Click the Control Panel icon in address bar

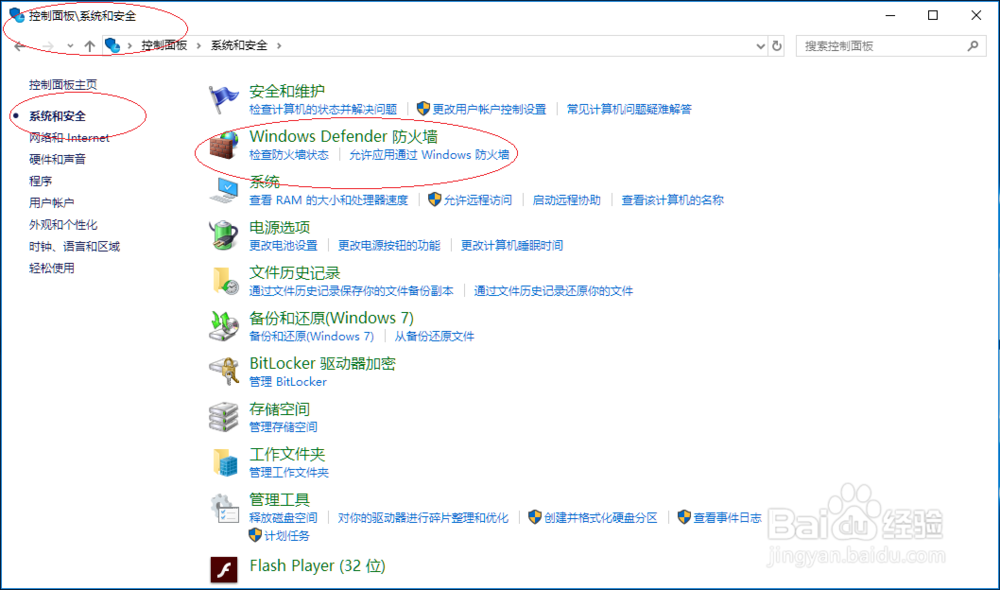tap(112, 45)
